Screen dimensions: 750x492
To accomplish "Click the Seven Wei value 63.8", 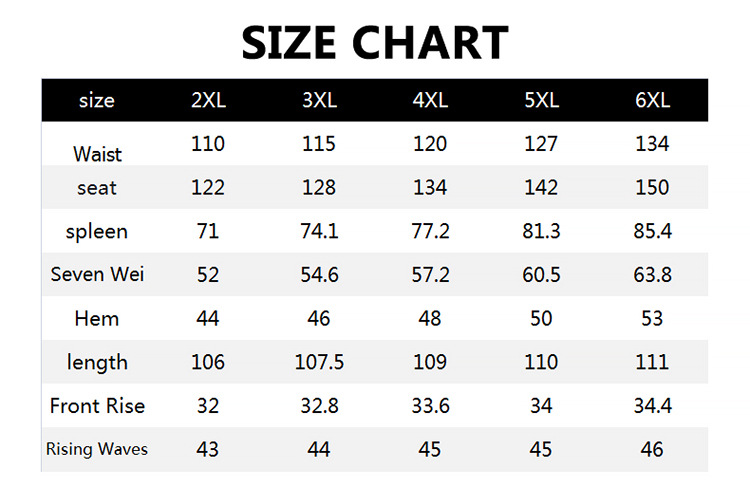I will point(652,274).
